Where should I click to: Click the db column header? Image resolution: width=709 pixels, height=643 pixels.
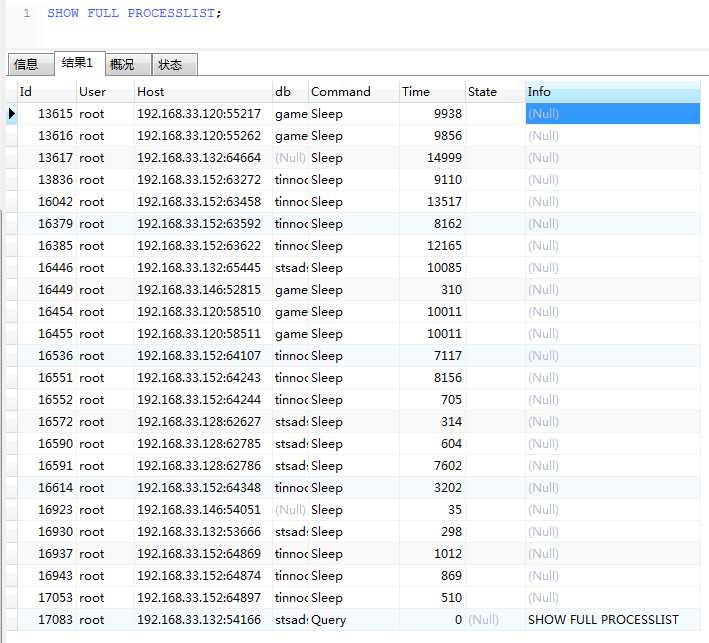tap(290, 92)
